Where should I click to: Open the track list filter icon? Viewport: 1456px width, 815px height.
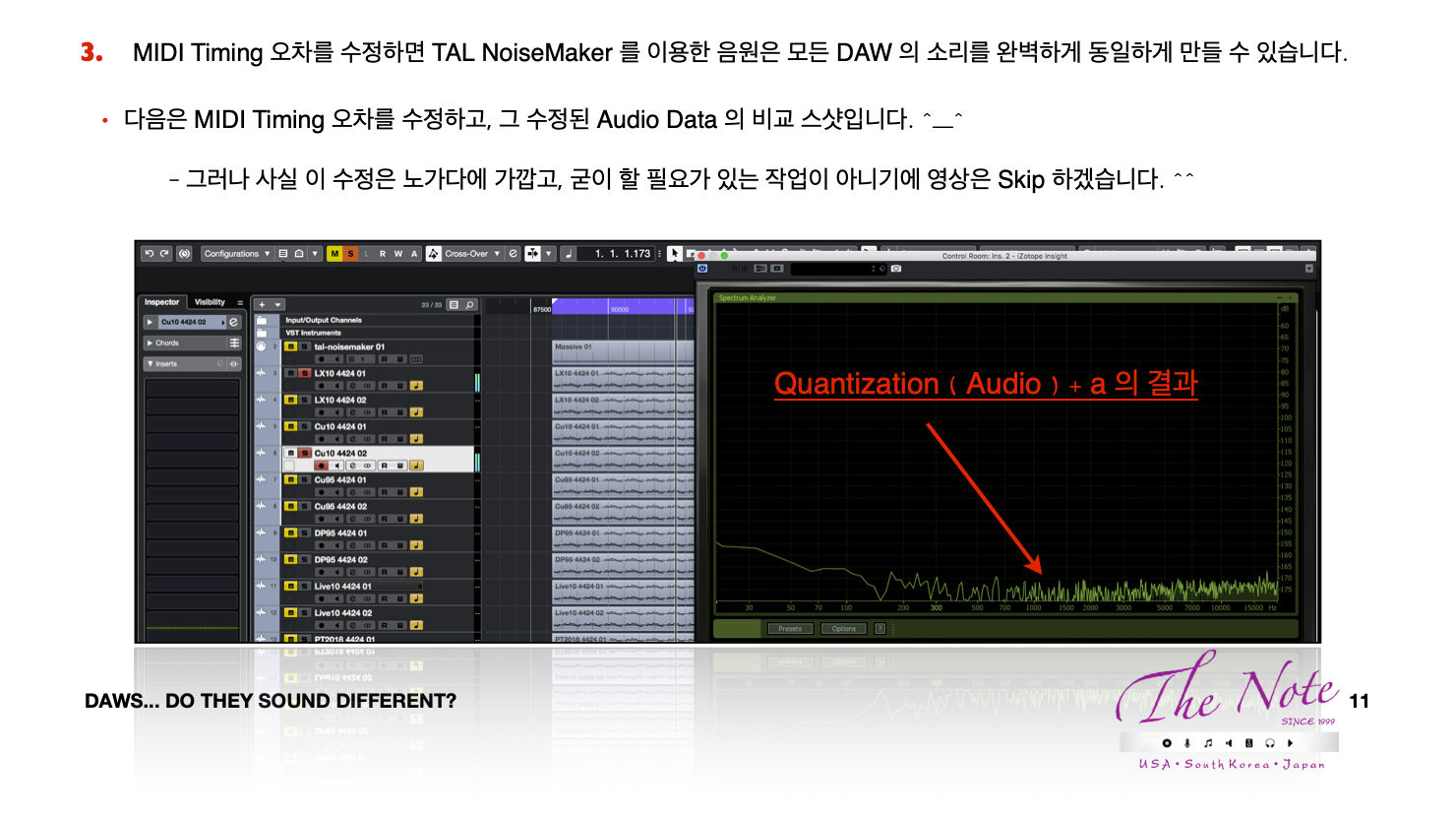[454, 305]
